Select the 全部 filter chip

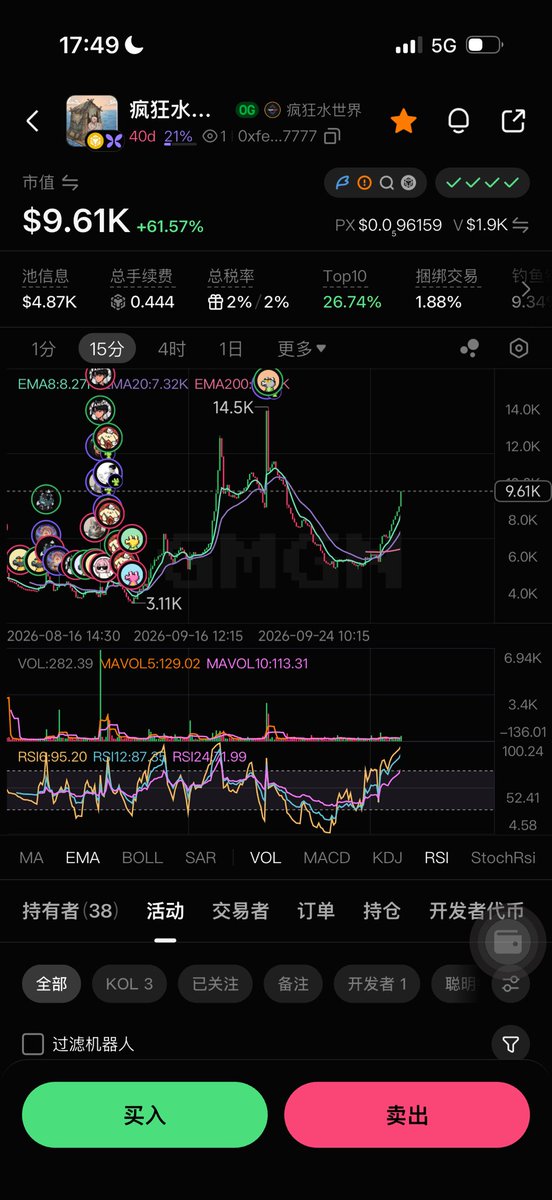pyautogui.click(x=52, y=984)
